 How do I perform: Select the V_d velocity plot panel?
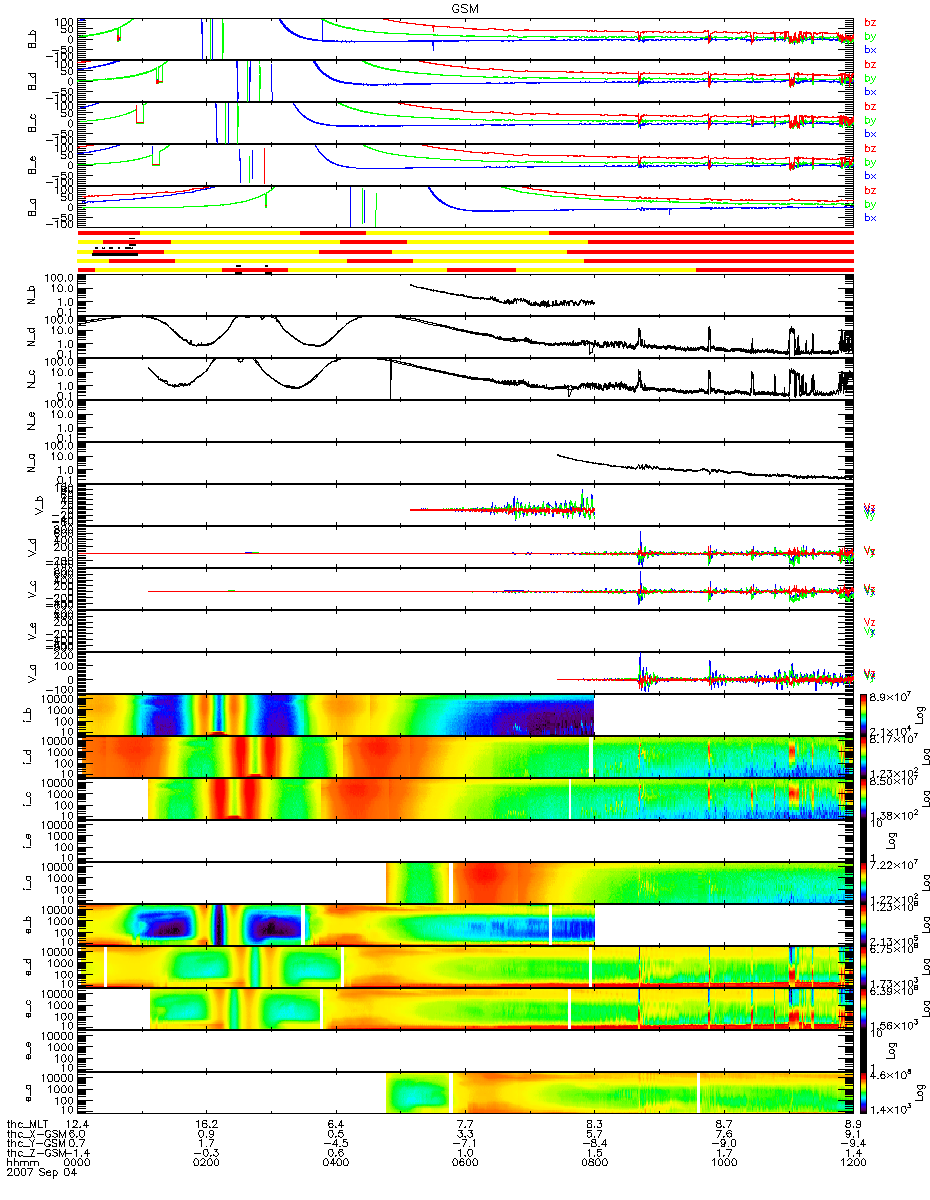pos(468,546)
